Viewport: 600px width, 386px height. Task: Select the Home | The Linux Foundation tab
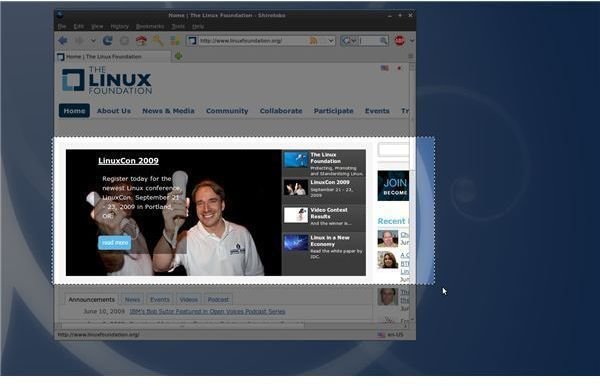(x=113, y=57)
